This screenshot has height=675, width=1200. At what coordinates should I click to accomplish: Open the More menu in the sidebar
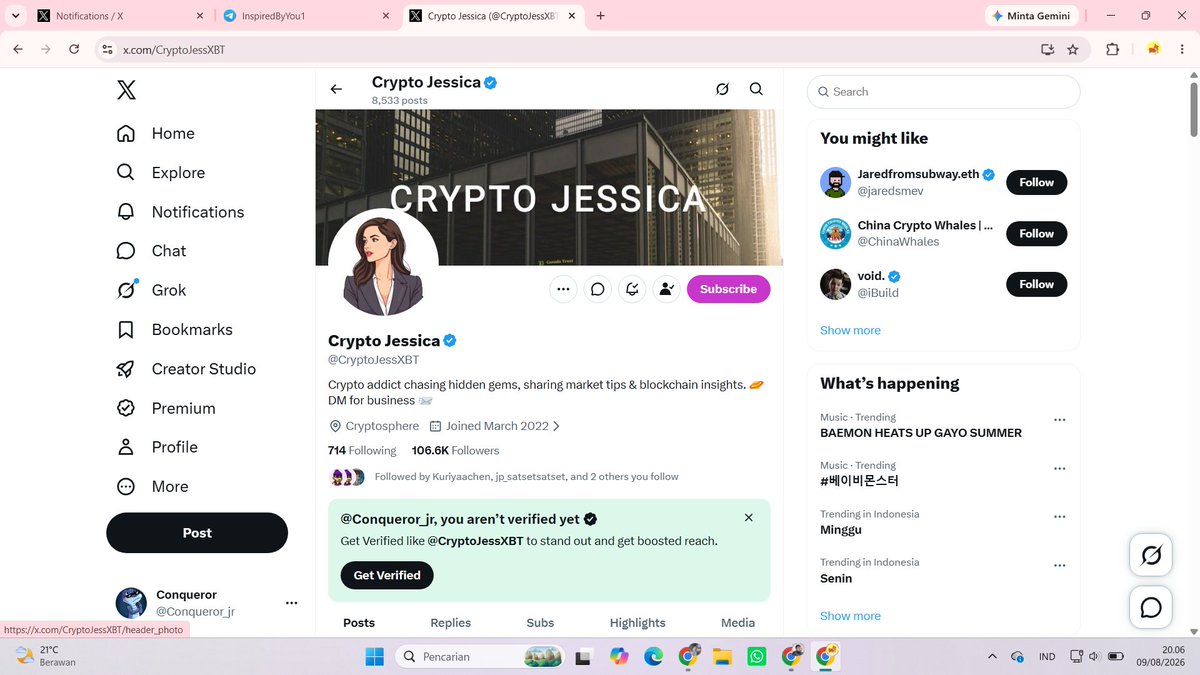coord(152,487)
